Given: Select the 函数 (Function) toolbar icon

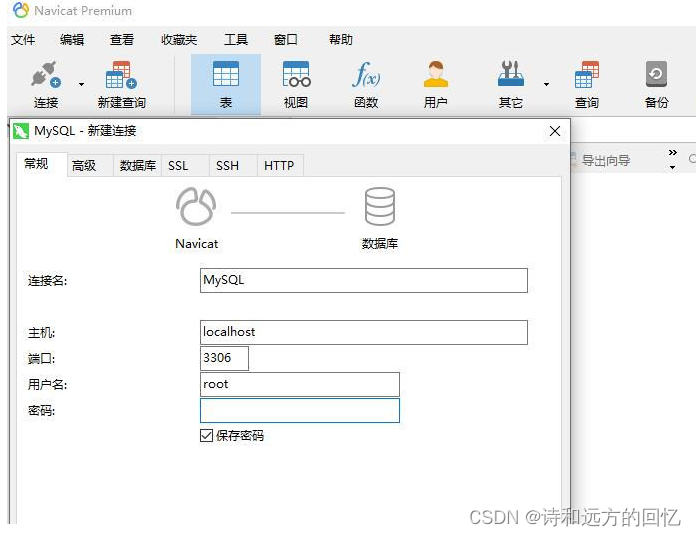Looking at the screenshot, I should 366,74.
